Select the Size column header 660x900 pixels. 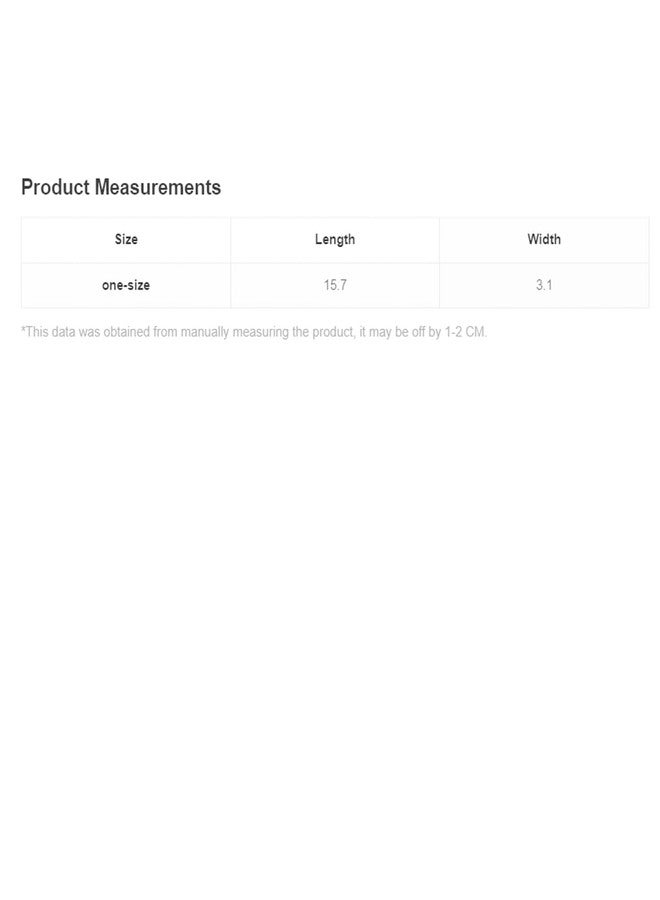(126, 240)
